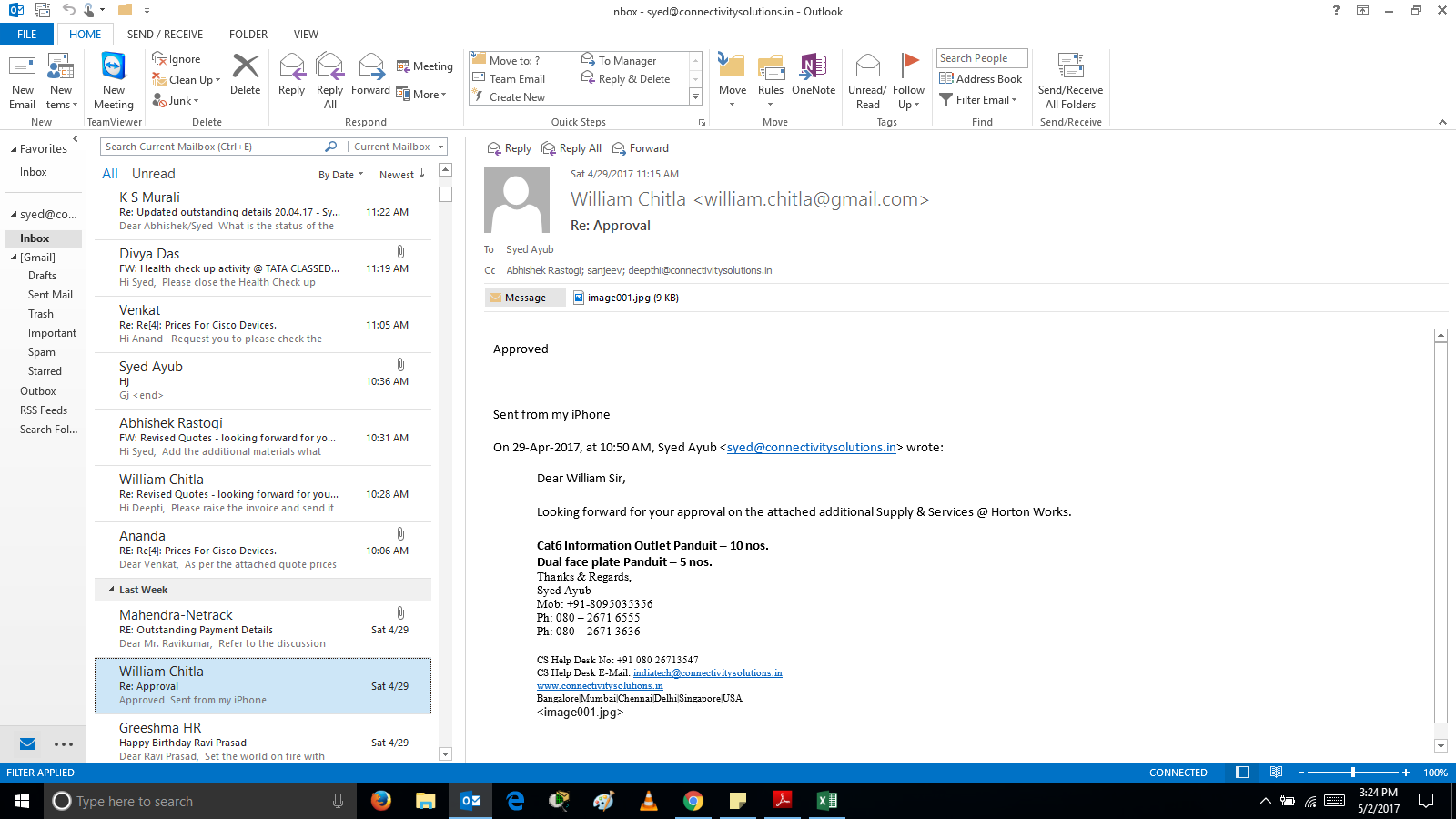Click the syed@connectivitysolutions.in email link

tap(811, 448)
